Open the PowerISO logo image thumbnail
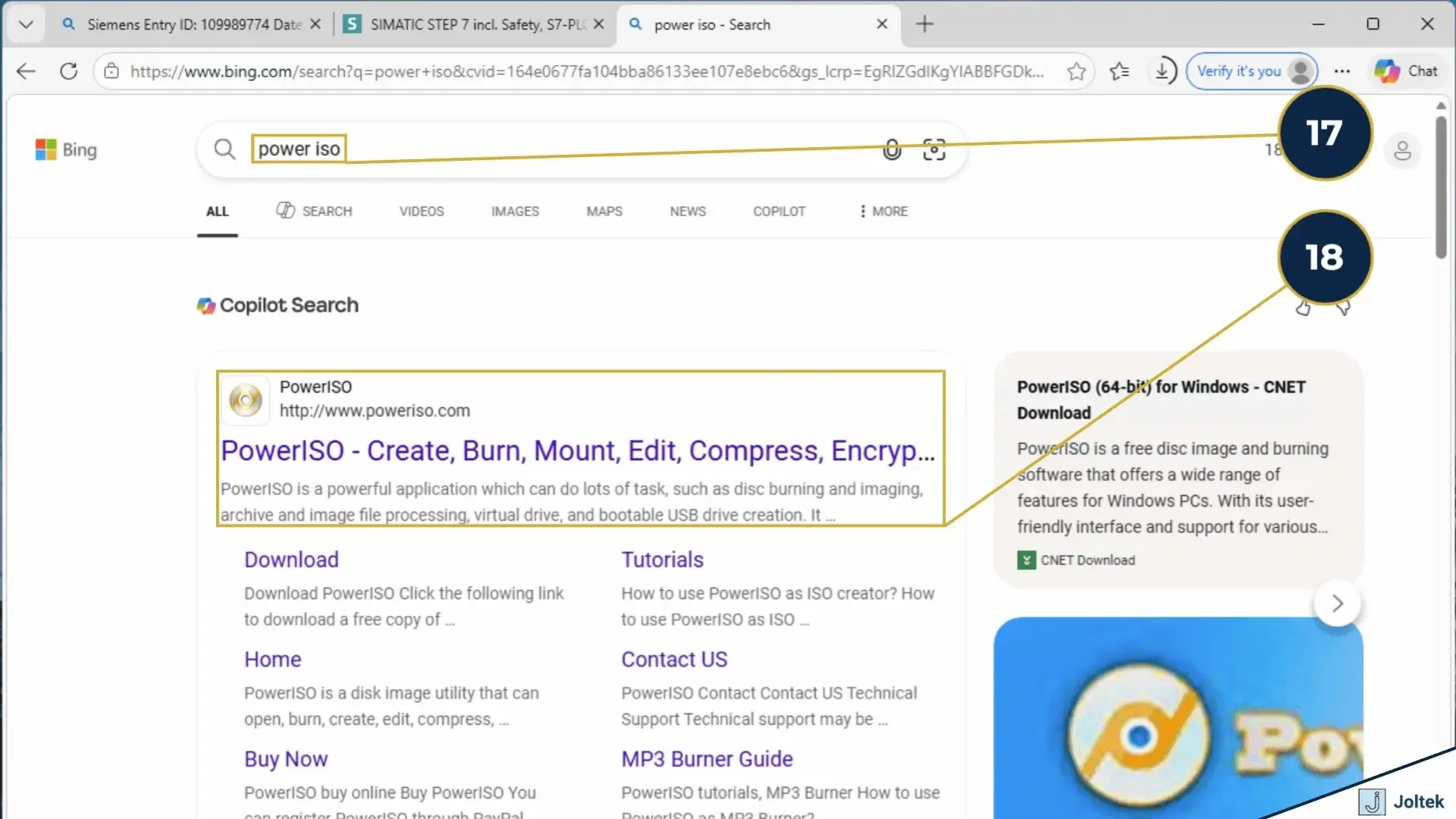Viewport: 1456px width, 819px height. [1178, 717]
